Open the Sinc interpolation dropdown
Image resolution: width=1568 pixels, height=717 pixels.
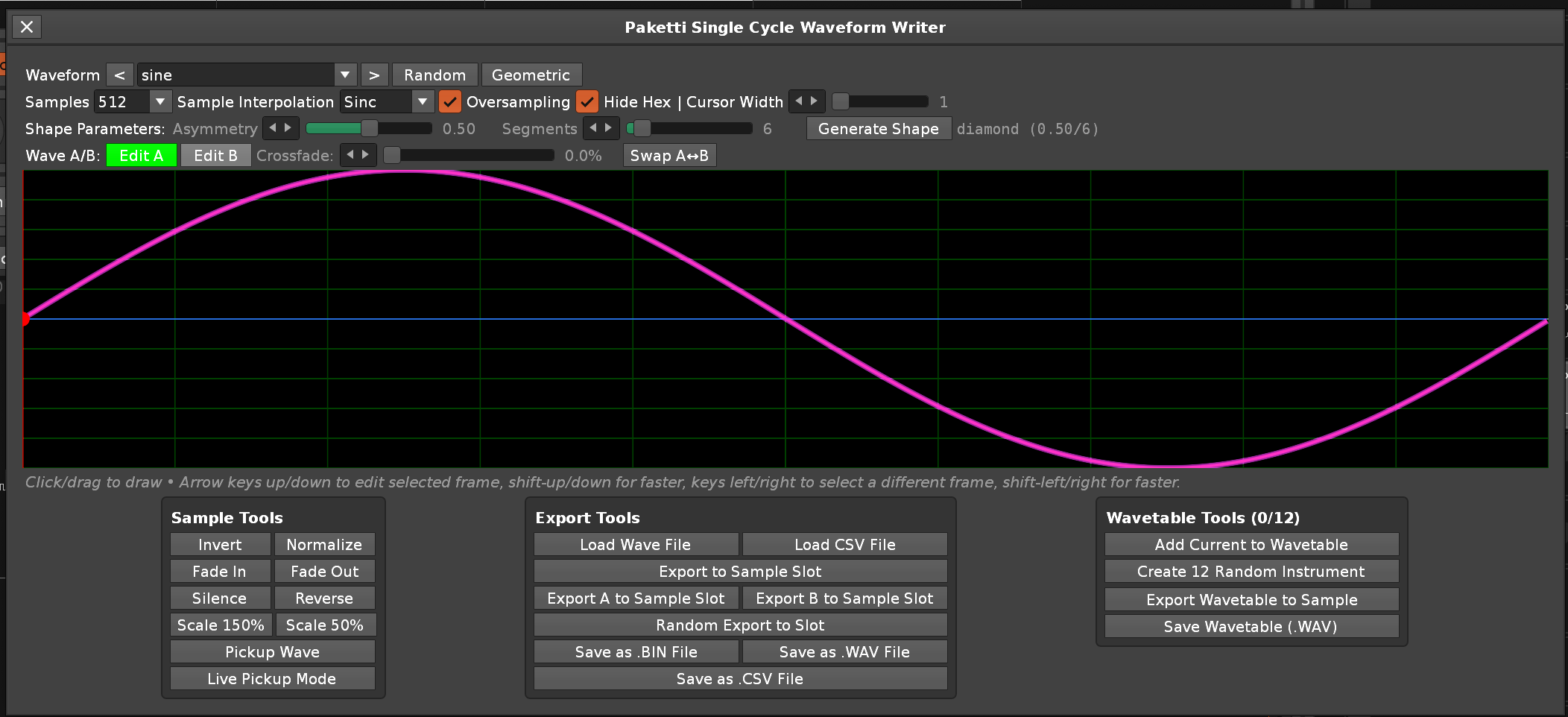422,101
